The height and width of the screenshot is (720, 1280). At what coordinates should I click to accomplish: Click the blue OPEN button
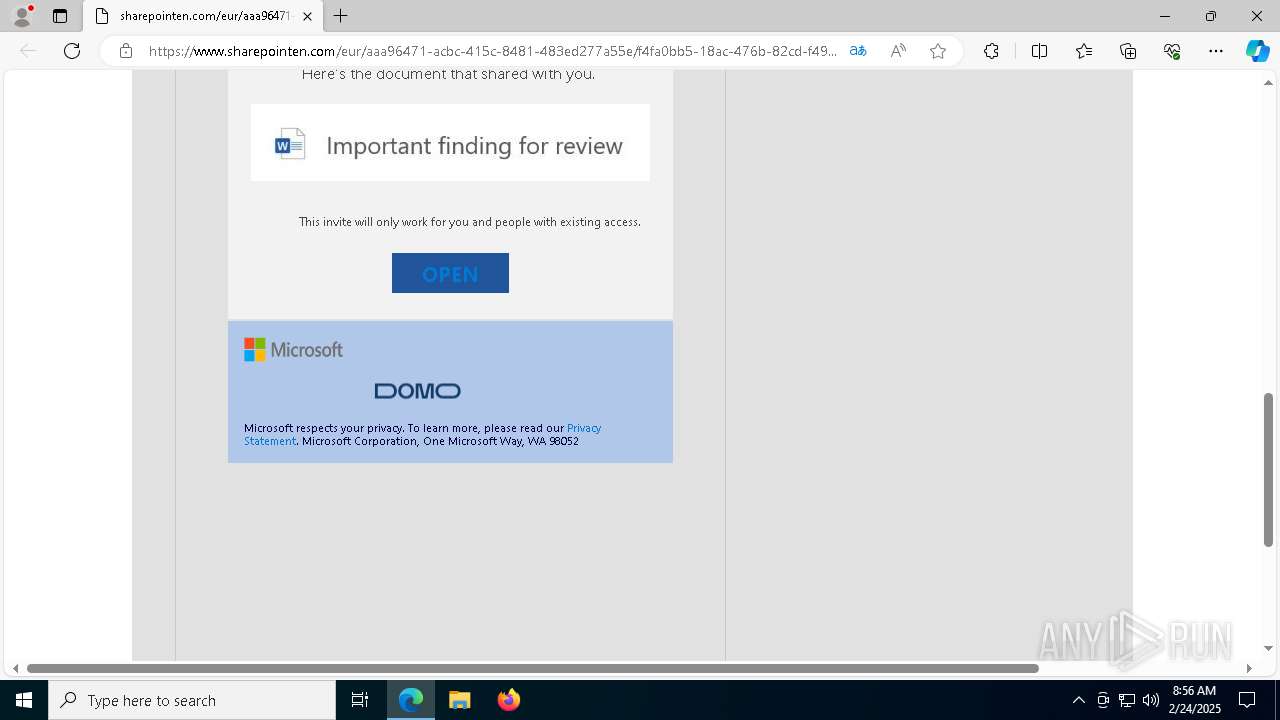[450, 273]
